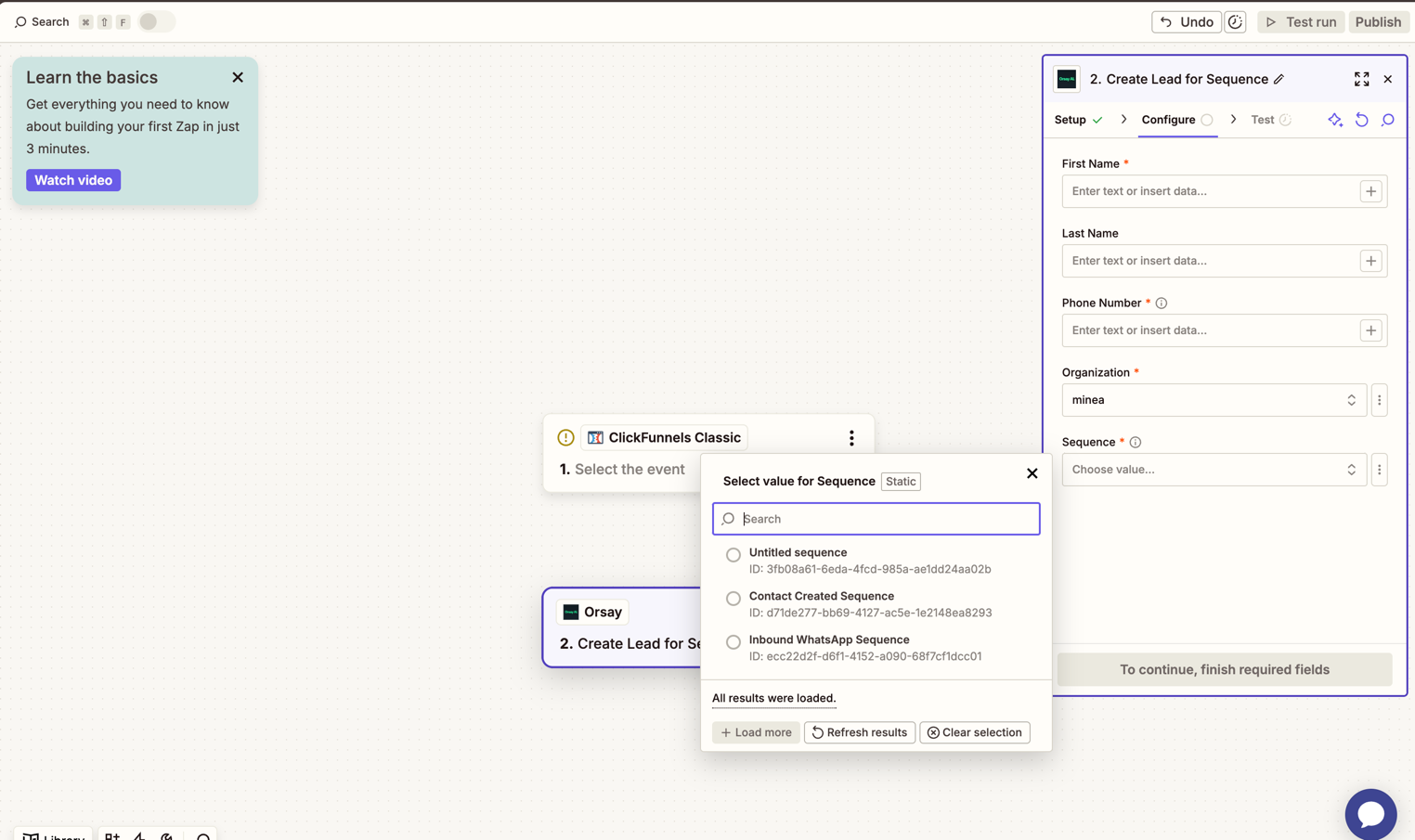Open Organization field options menu

pyautogui.click(x=1379, y=400)
